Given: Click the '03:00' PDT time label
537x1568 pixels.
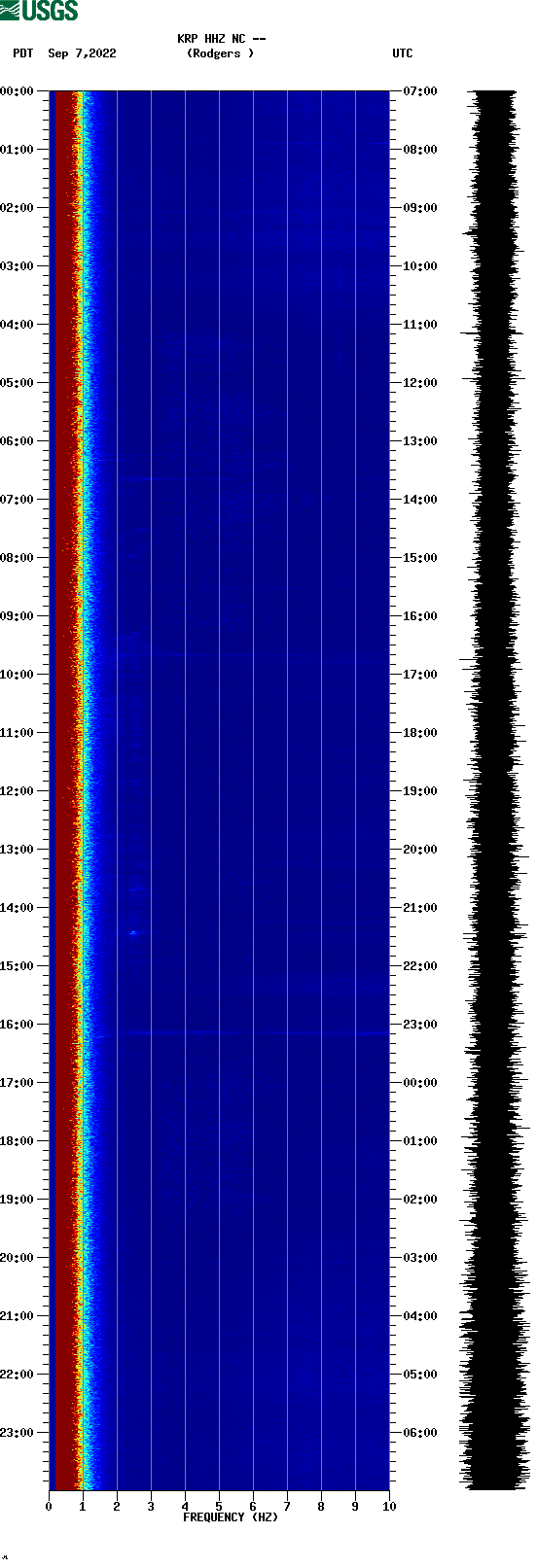Looking at the screenshot, I should (17, 266).
